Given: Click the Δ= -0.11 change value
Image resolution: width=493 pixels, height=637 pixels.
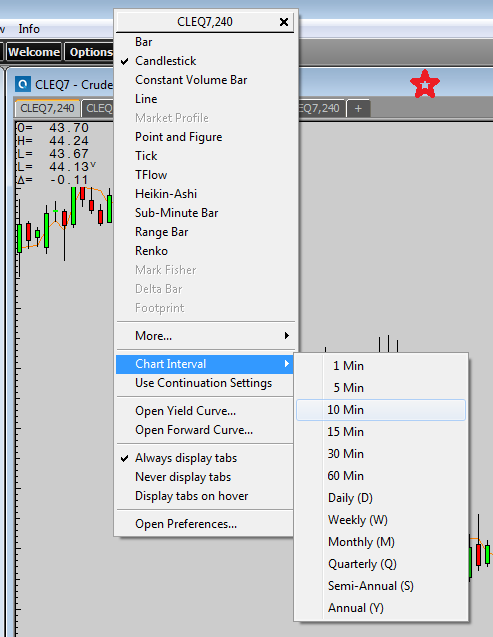Looking at the screenshot, I should [x=53, y=180].
